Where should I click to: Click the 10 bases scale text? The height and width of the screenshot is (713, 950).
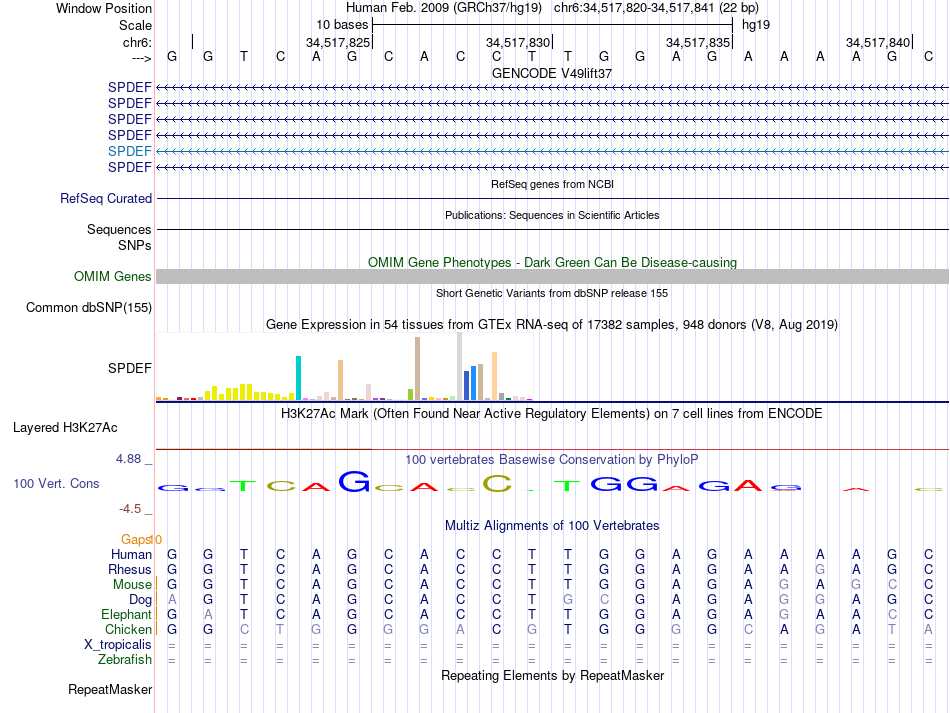pos(342,25)
